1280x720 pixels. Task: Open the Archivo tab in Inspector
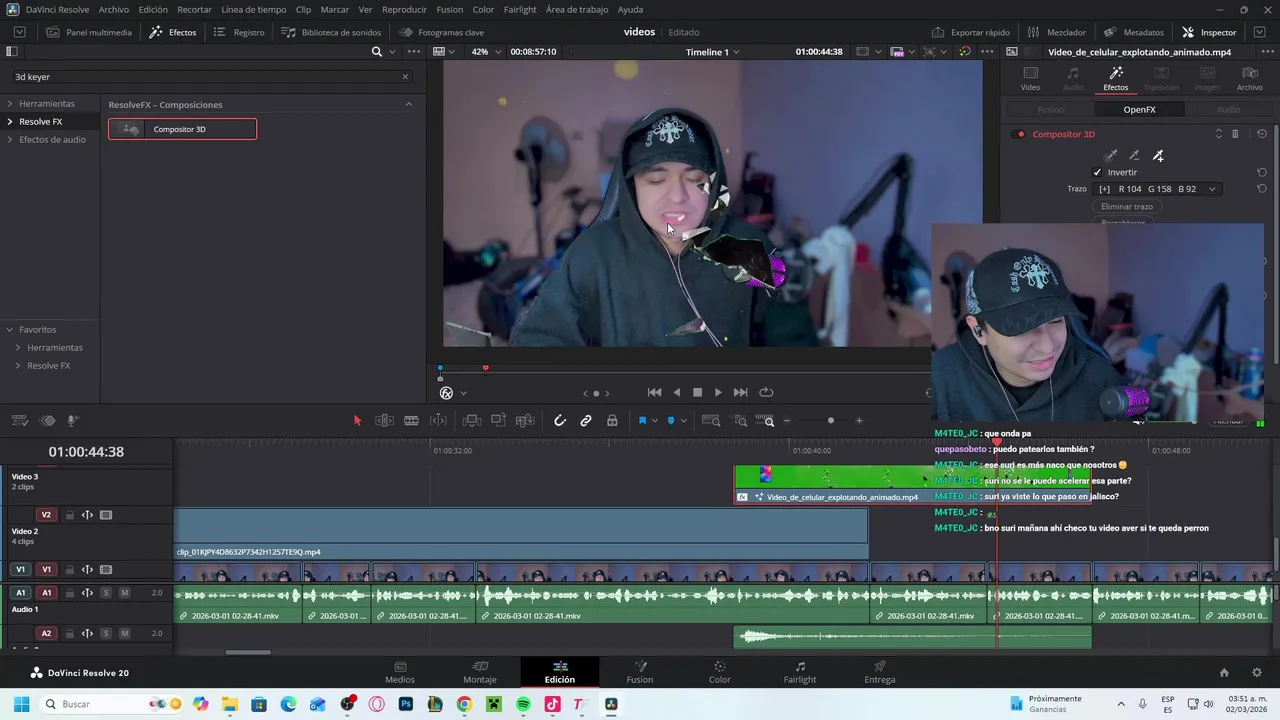pyautogui.click(x=1249, y=79)
